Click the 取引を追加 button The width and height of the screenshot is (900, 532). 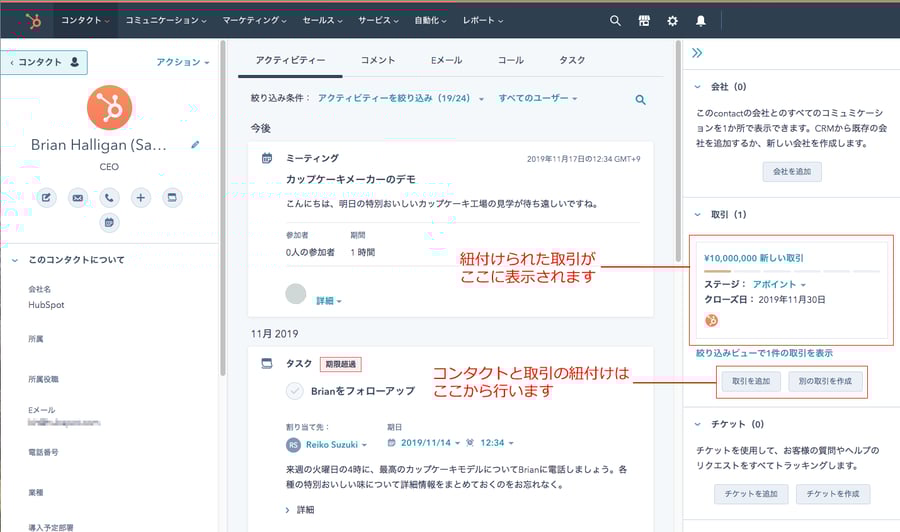[751, 381]
